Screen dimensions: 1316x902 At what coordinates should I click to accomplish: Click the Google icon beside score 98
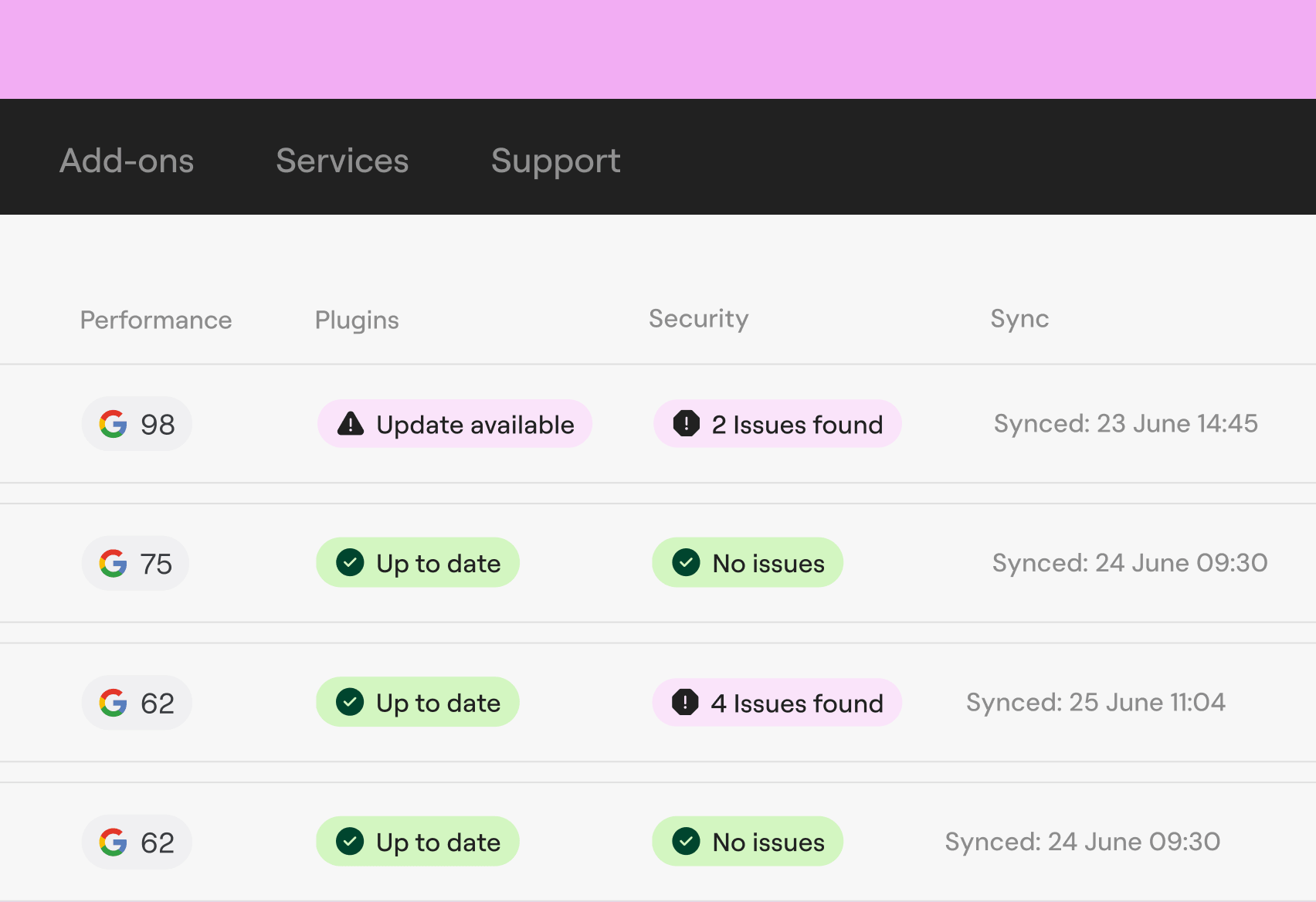tap(113, 424)
